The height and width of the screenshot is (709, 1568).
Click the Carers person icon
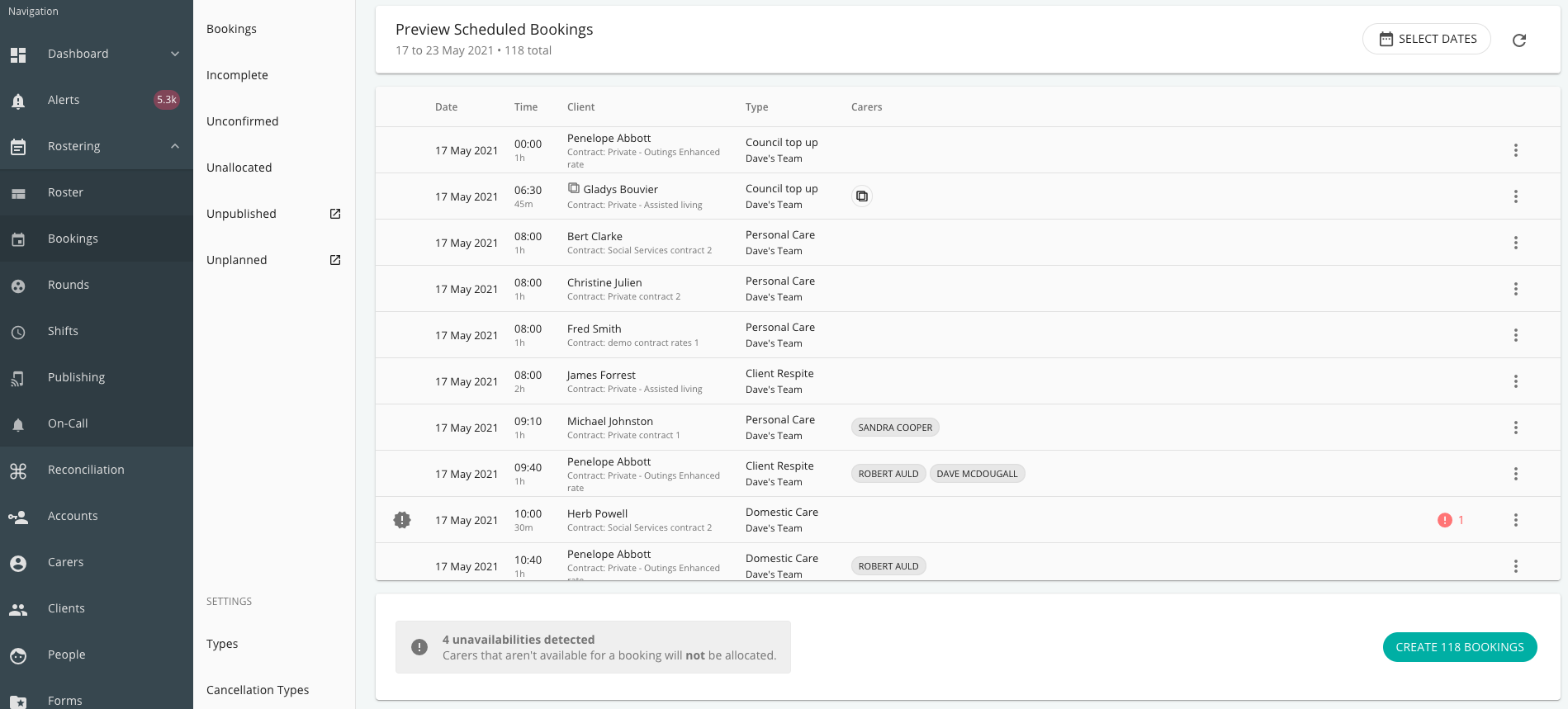coord(18,563)
